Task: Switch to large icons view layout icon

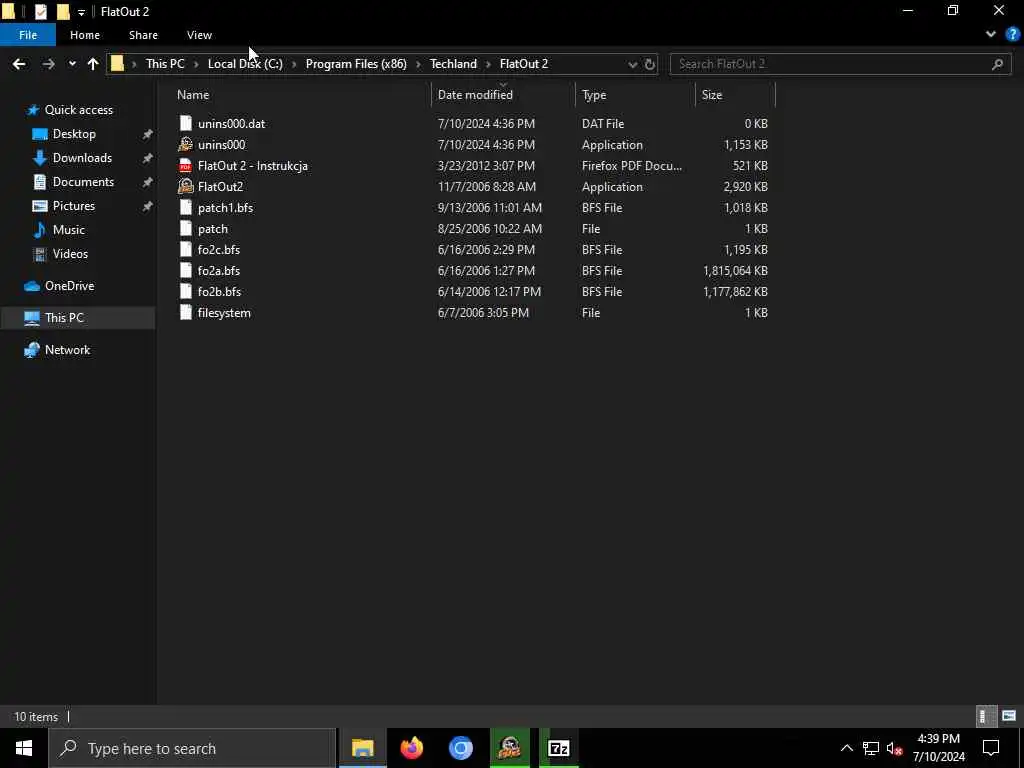Action: click(1009, 716)
